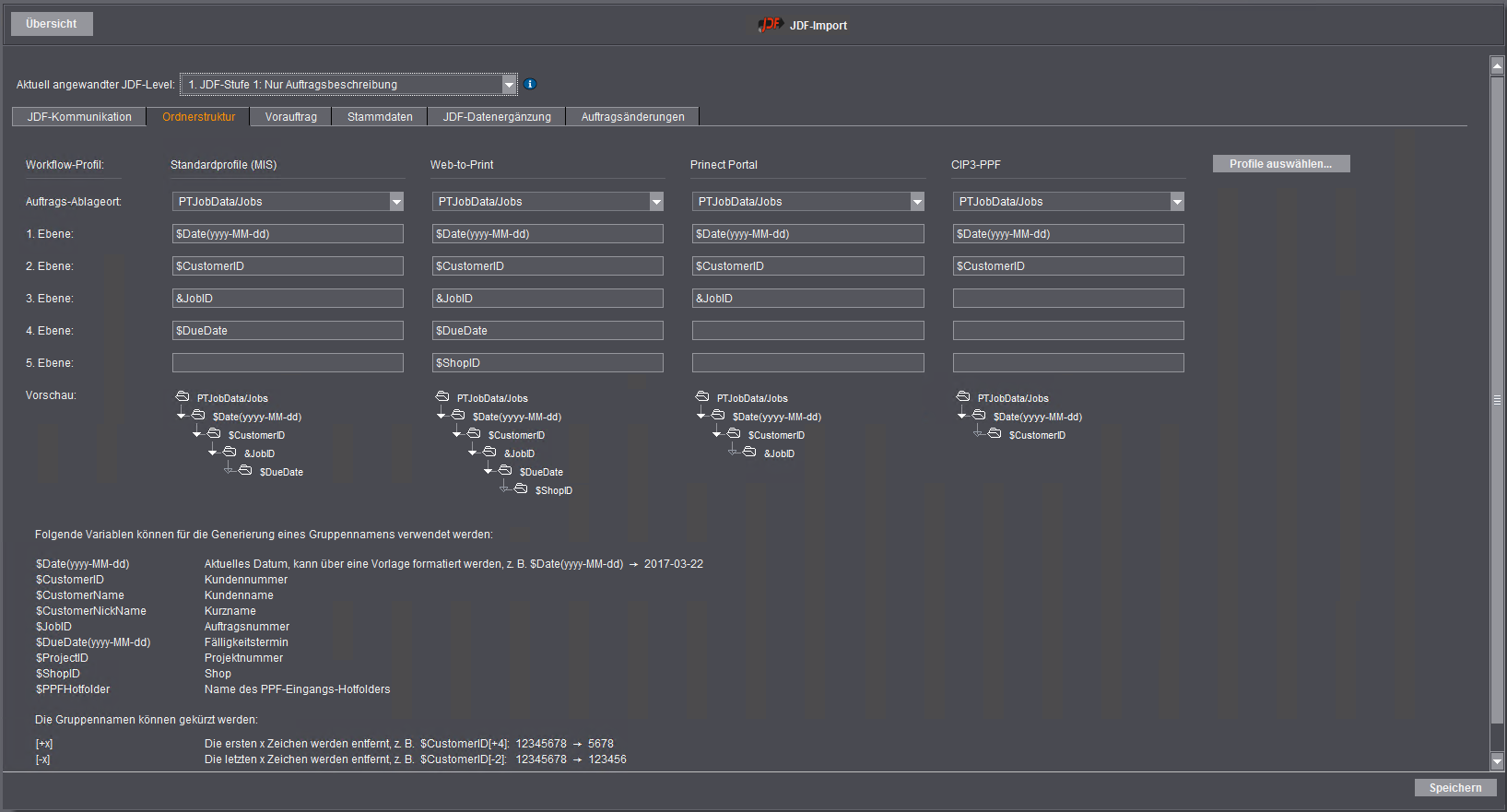
Task: Click the scrollbar up arrow
Action: tap(1497, 65)
